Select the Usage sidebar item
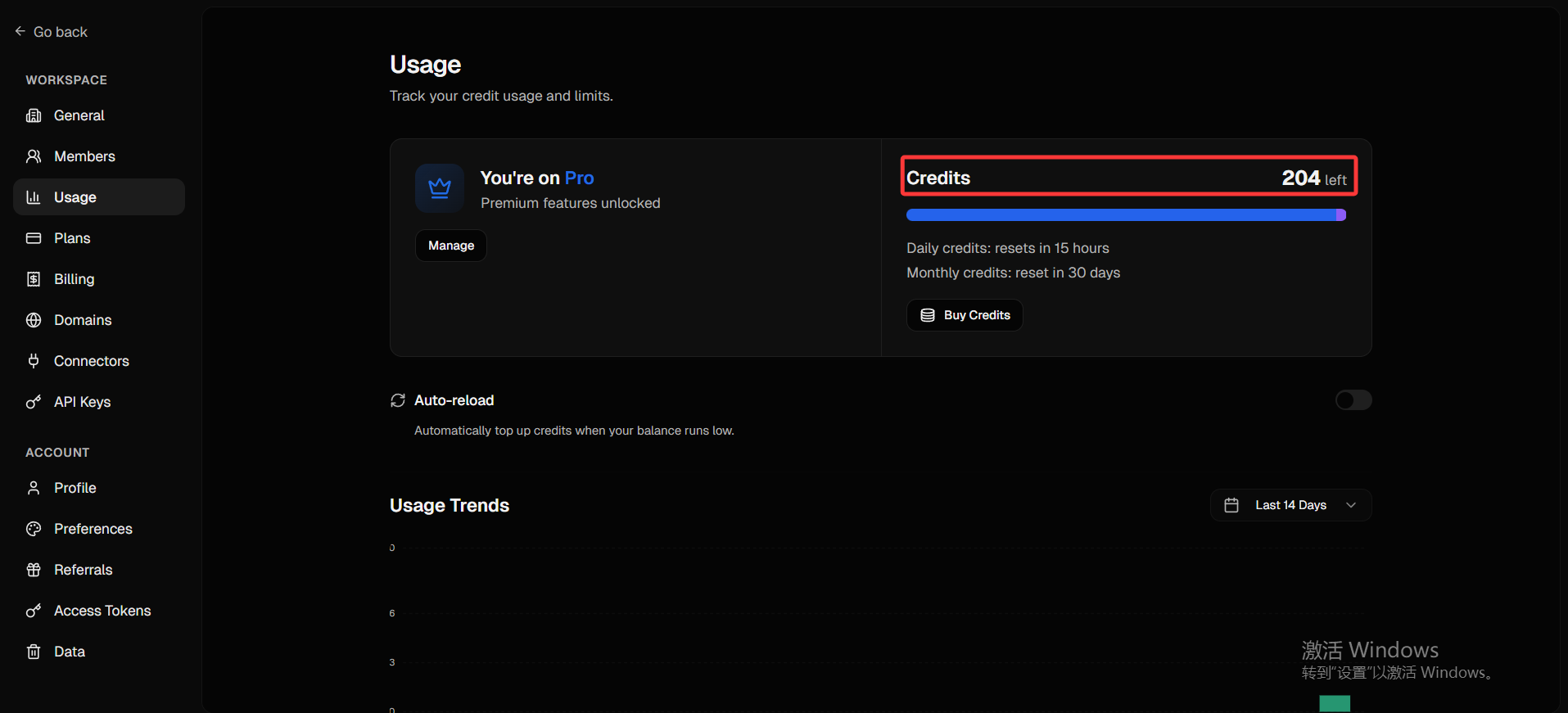Image resolution: width=1568 pixels, height=713 pixels. (x=99, y=197)
